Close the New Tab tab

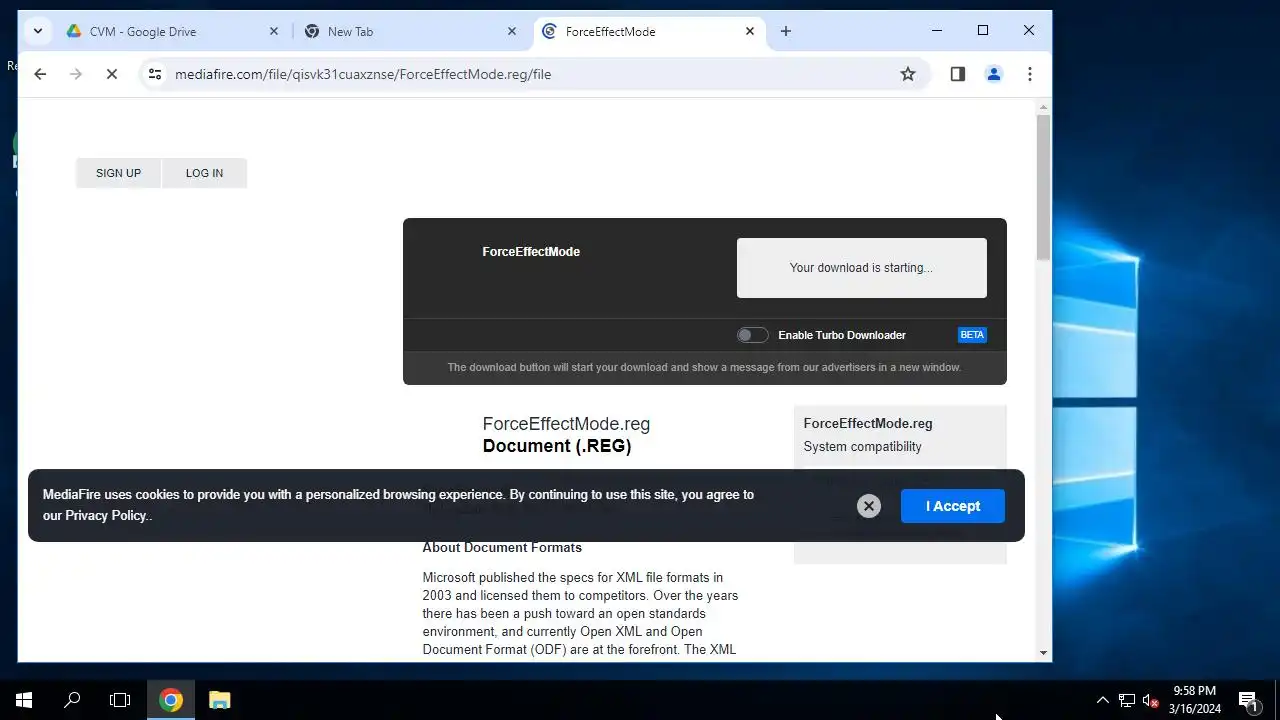tap(512, 31)
